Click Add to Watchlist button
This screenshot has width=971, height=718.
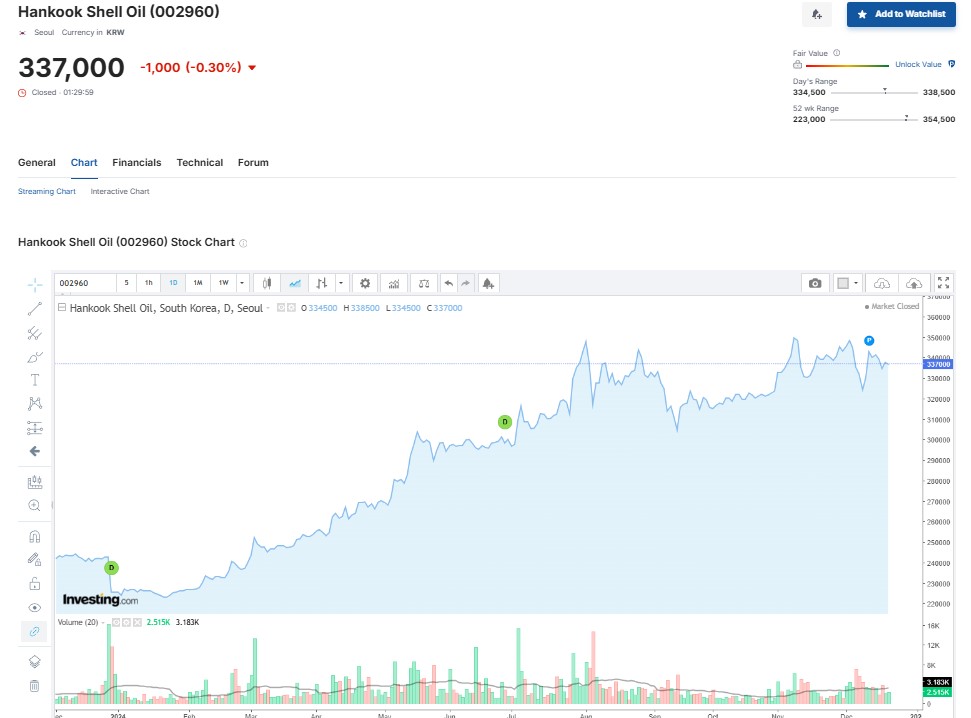tap(901, 14)
